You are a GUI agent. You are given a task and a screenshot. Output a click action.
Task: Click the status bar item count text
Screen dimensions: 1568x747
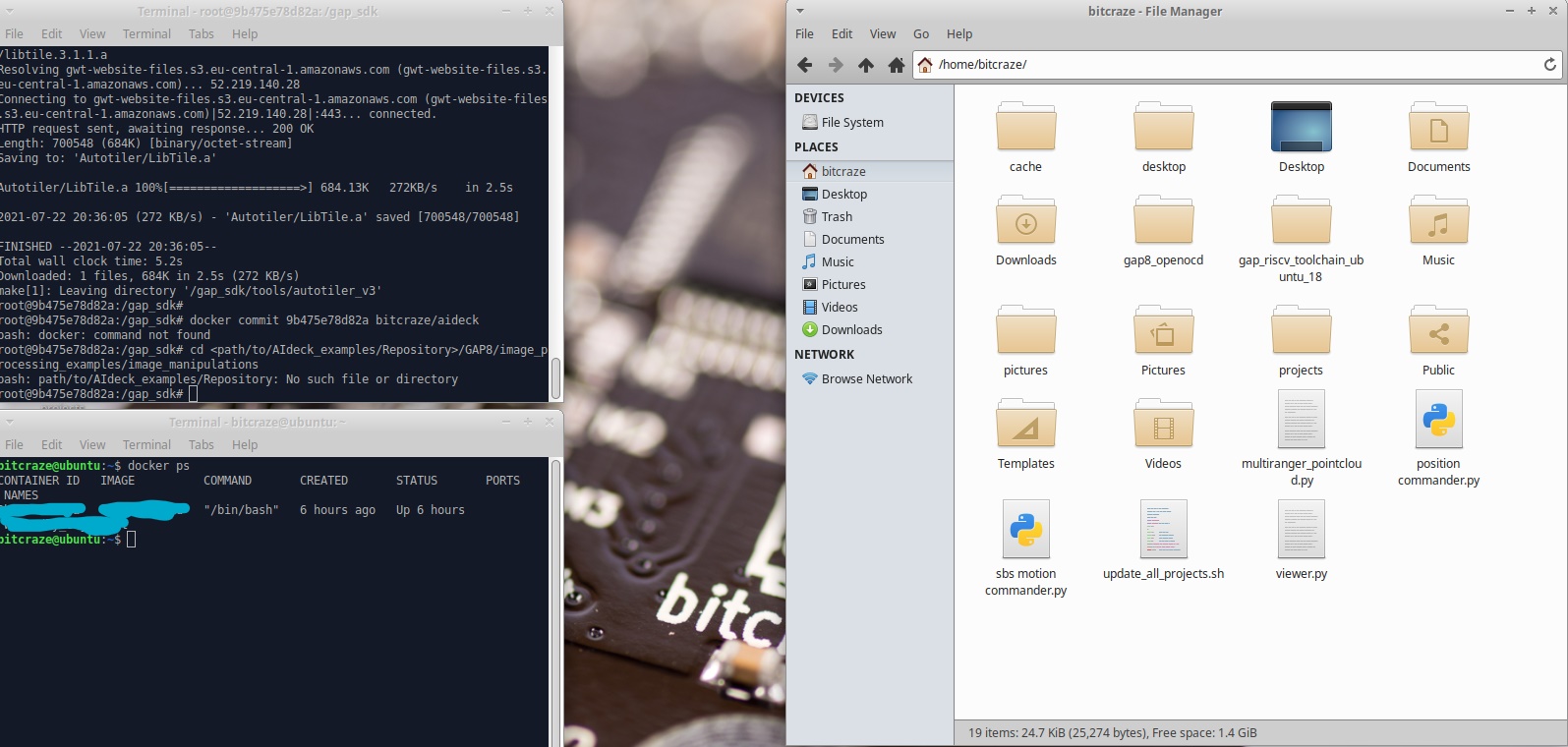click(1112, 732)
